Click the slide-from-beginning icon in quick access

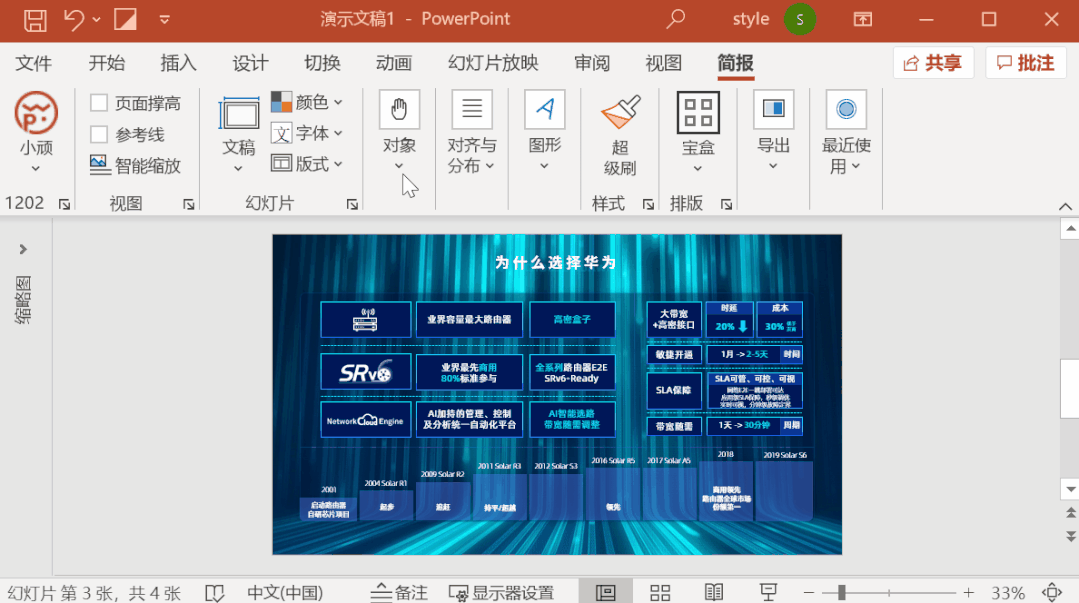[x=125, y=19]
